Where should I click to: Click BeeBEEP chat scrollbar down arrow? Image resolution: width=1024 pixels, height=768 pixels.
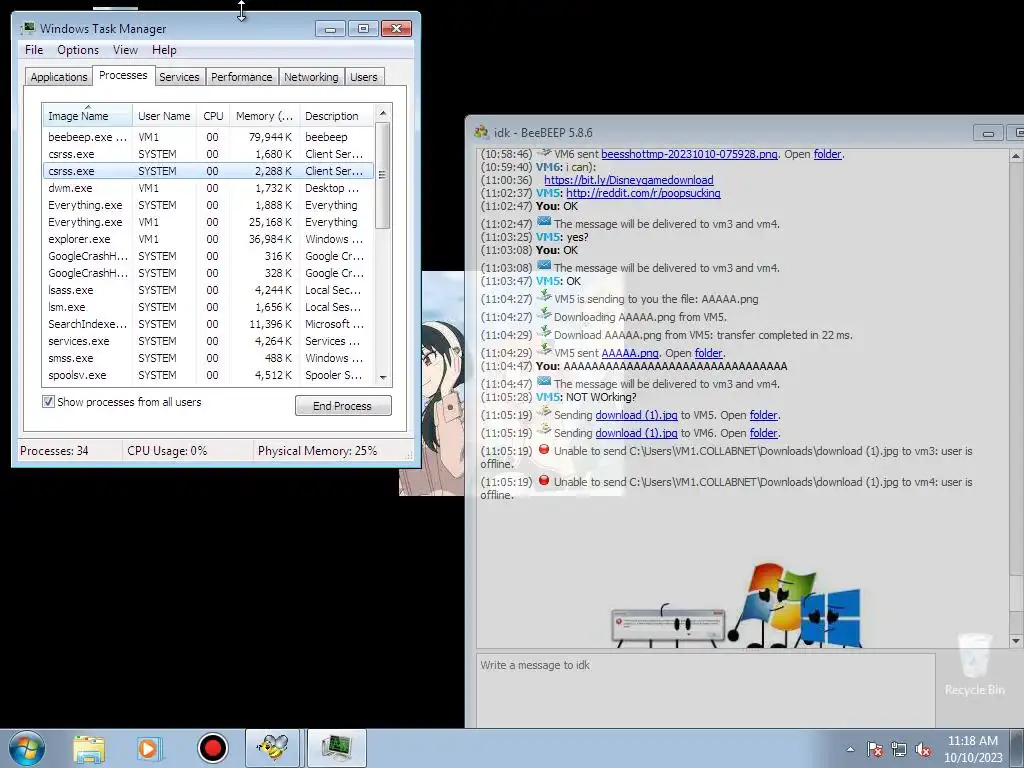tap(1016, 641)
